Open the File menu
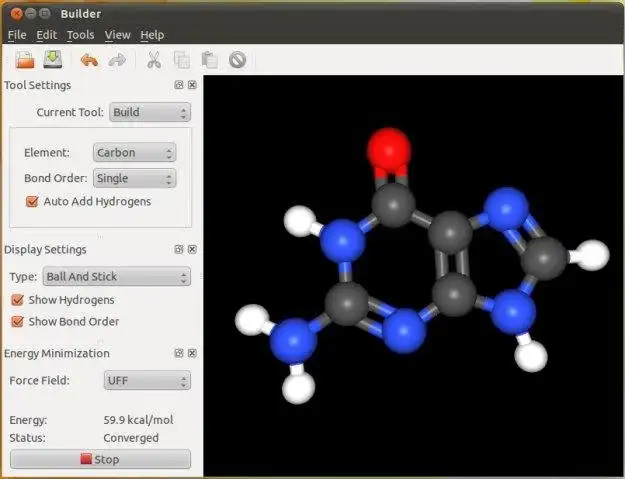 pos(17,35)
